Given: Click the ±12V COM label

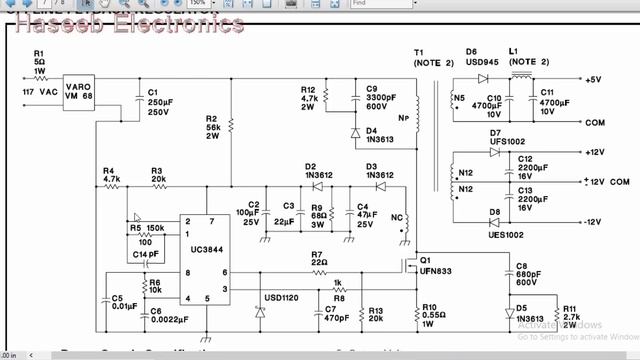Looking at the screenshot, I should [x=607, y=182].
